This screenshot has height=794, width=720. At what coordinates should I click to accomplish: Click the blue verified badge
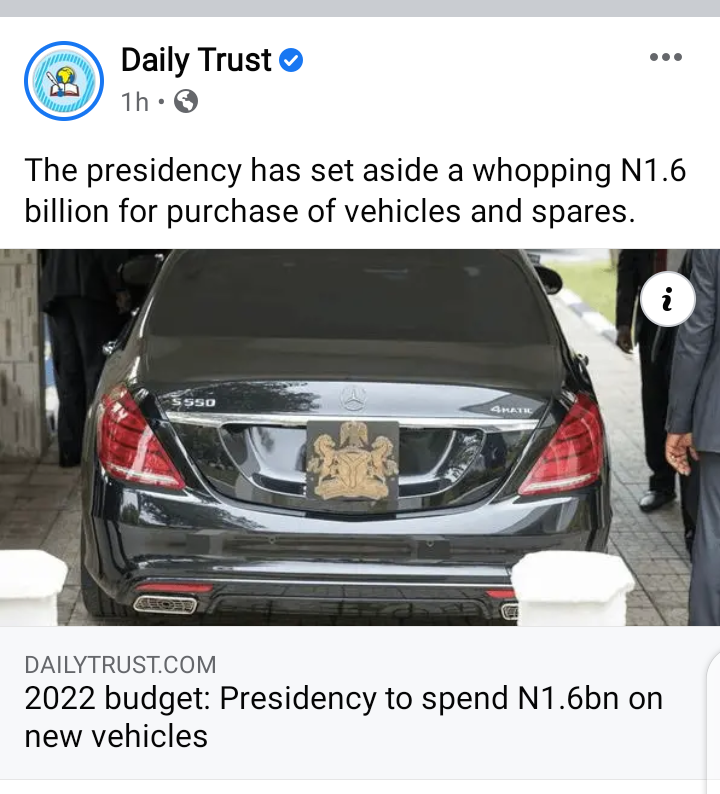click(291, 60)
